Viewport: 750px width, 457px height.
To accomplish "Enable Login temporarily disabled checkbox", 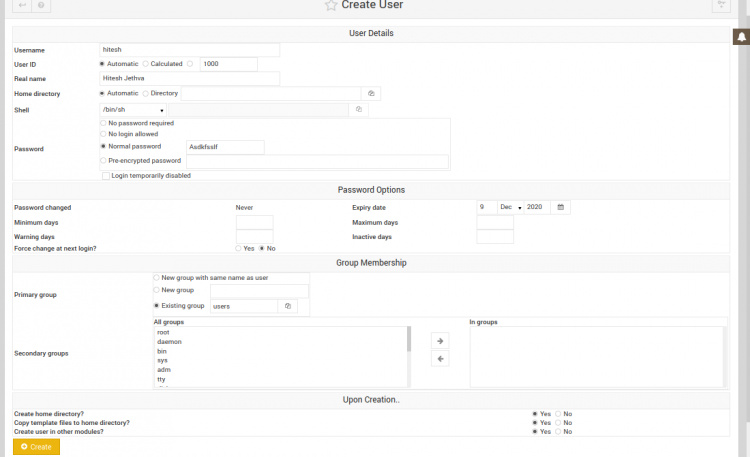I will [106, 175].
